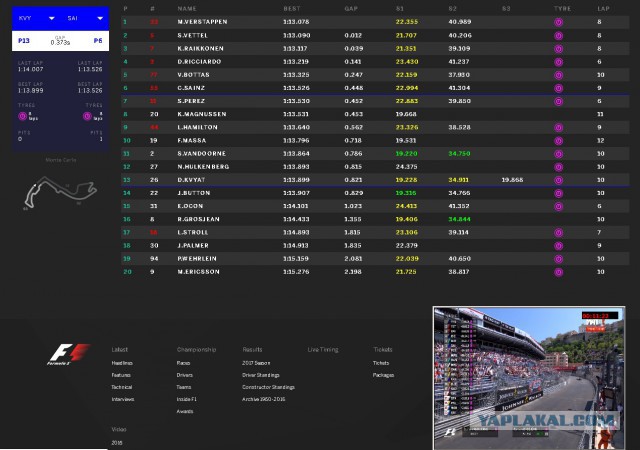Click the tyre icon in K.Raikkonen's row

point(558,49)
